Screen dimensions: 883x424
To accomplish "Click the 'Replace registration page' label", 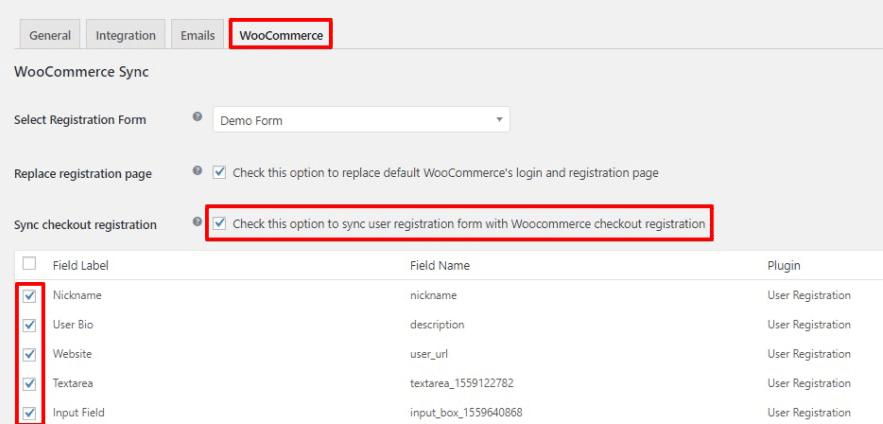I will coord(83,174).
